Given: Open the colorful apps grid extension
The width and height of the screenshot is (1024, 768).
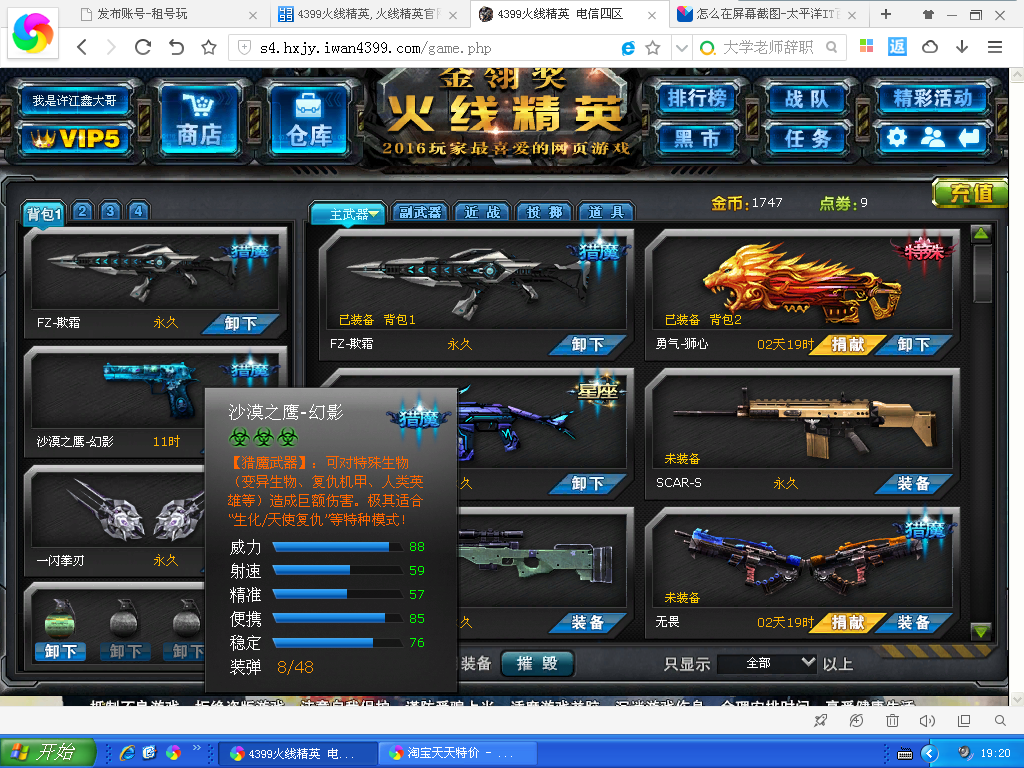Looking at the screenshot, I should [x=867, y=46].
